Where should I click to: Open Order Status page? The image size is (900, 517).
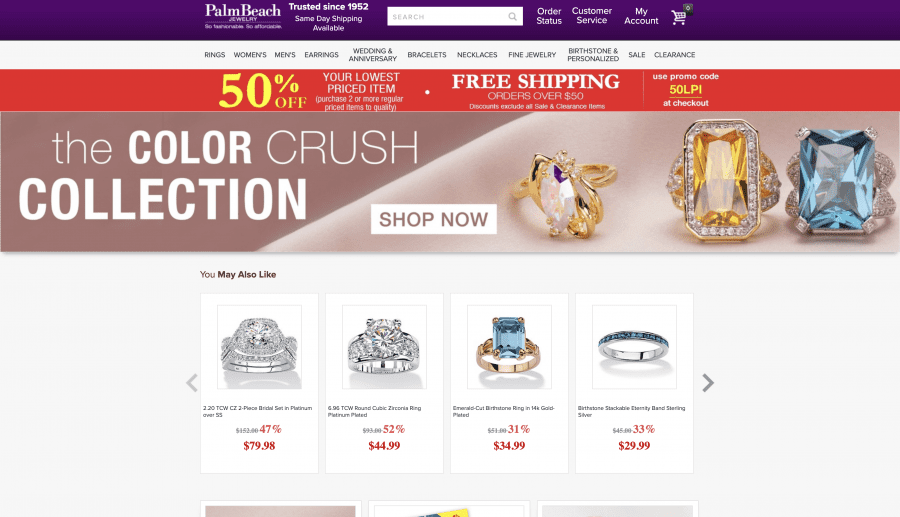click(x=549, y=16)
